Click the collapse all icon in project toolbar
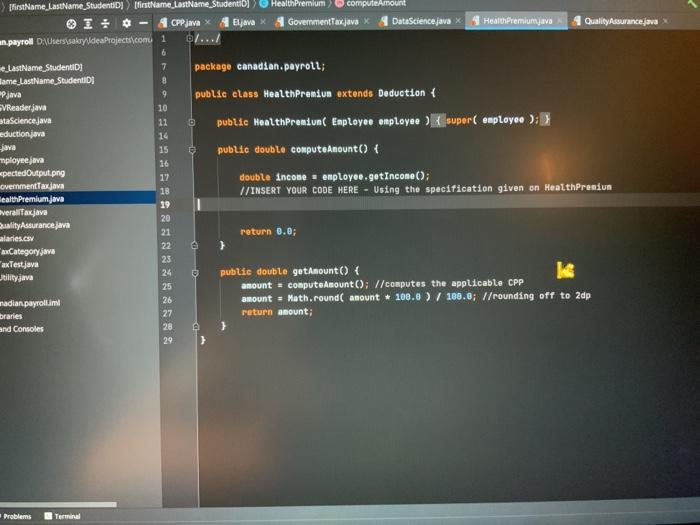This screenshot has width=700, height=525. tap(105, 23)
